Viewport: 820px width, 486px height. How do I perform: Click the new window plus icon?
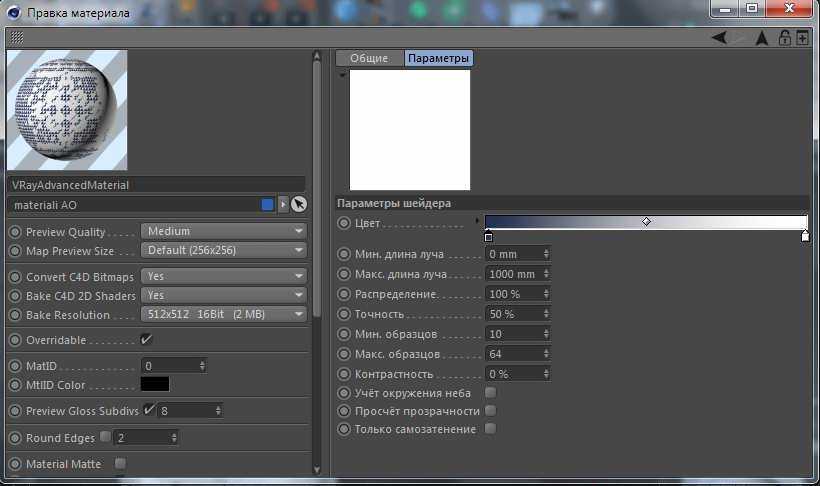802,38
